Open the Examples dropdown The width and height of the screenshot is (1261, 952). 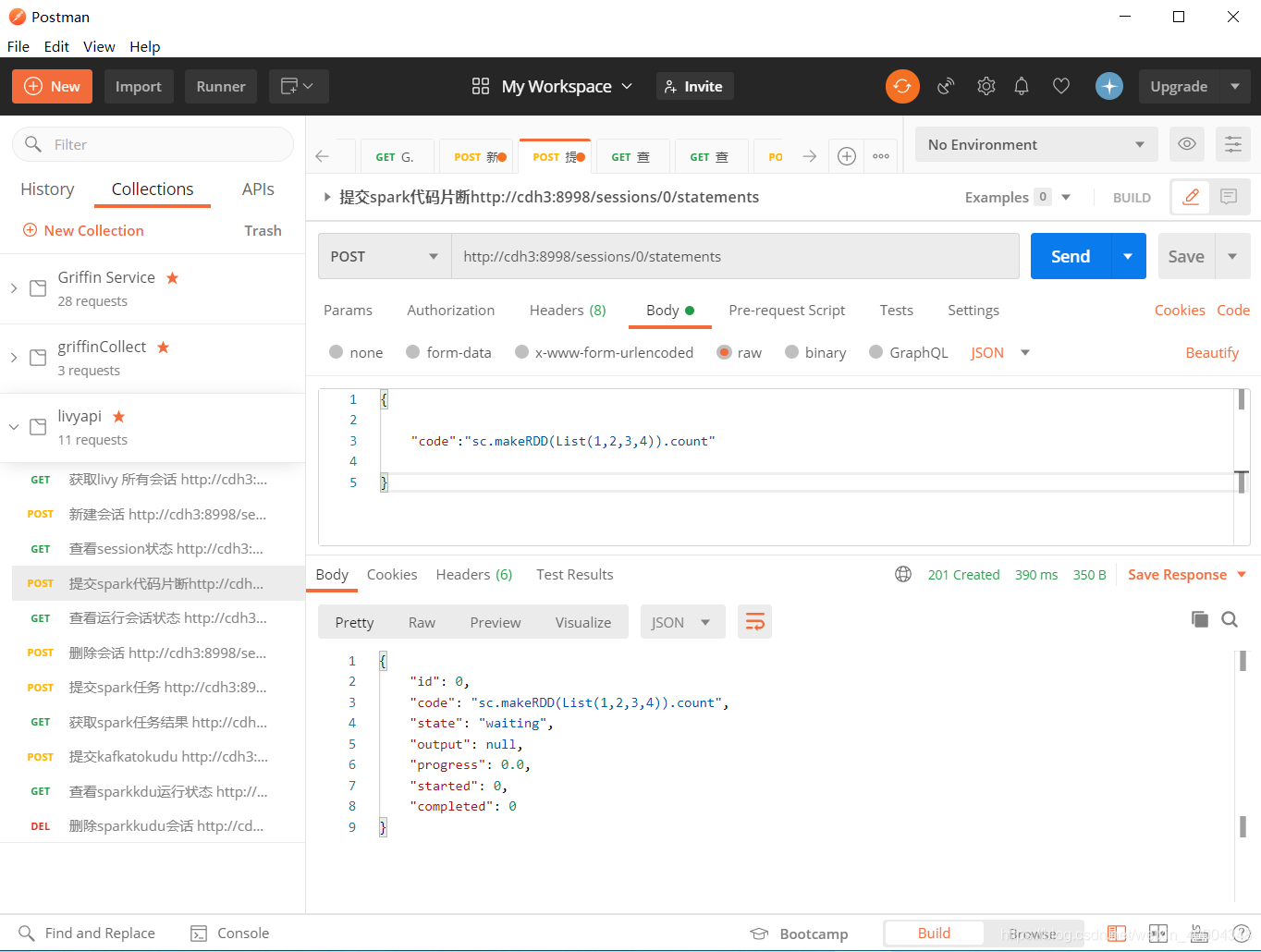click(x=1017, y=197)
